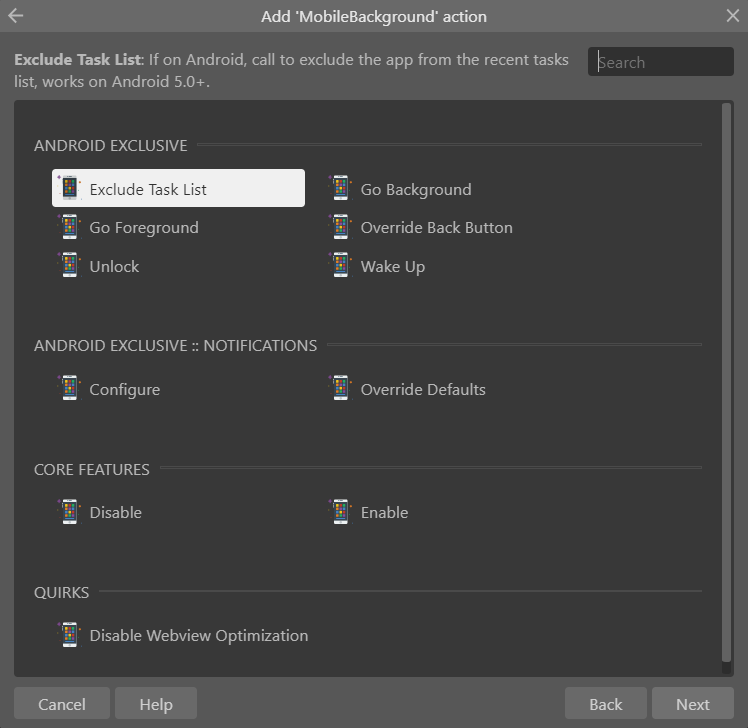The image size is (748, 728).
Task: Pick the Go Foreground phone icon
Action: click(x=70, y=226)
